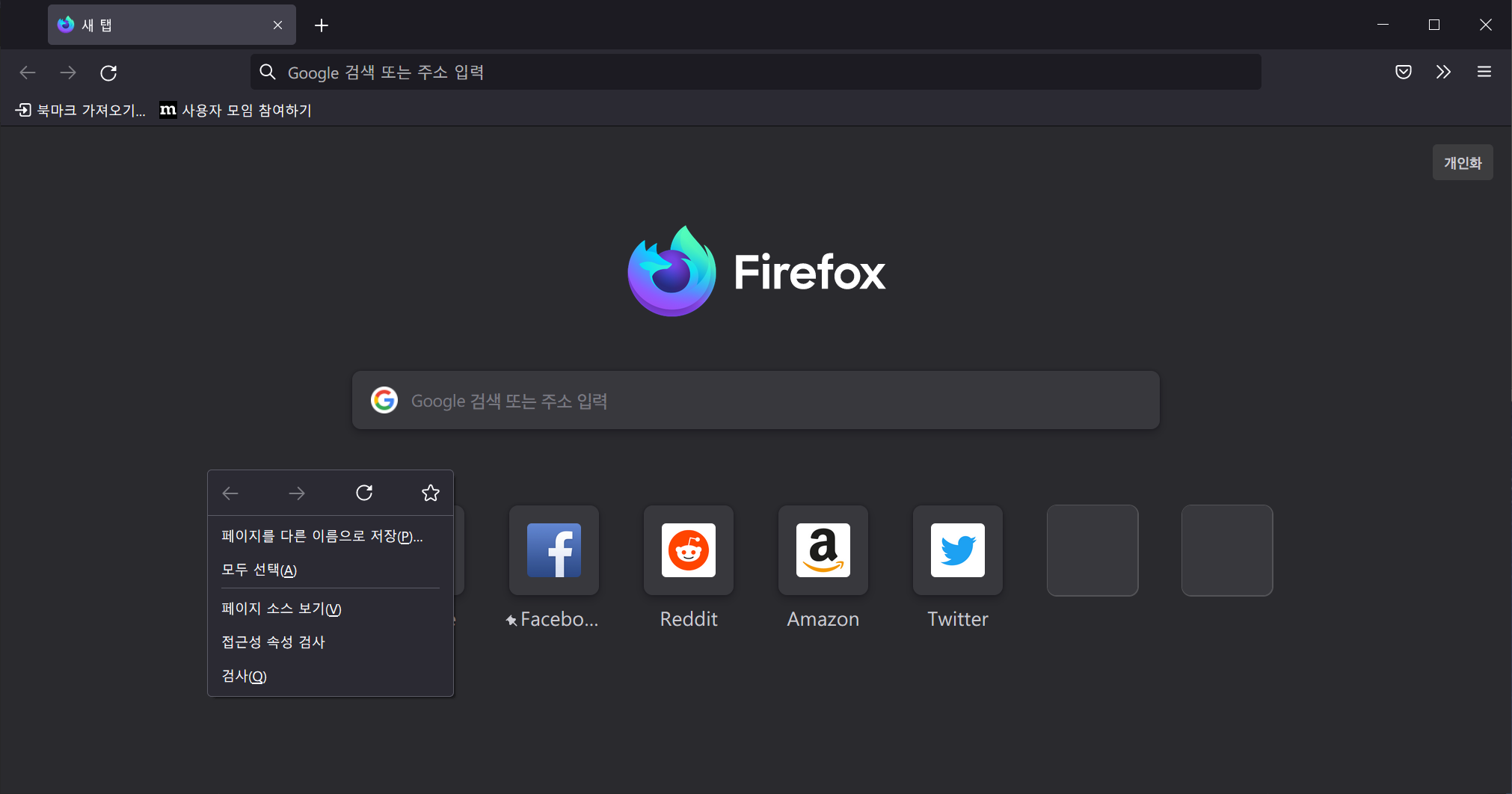Maximize the Firefox window
The height and width of the screenshot is (794, 1512).
click(x=1434, y=25)
